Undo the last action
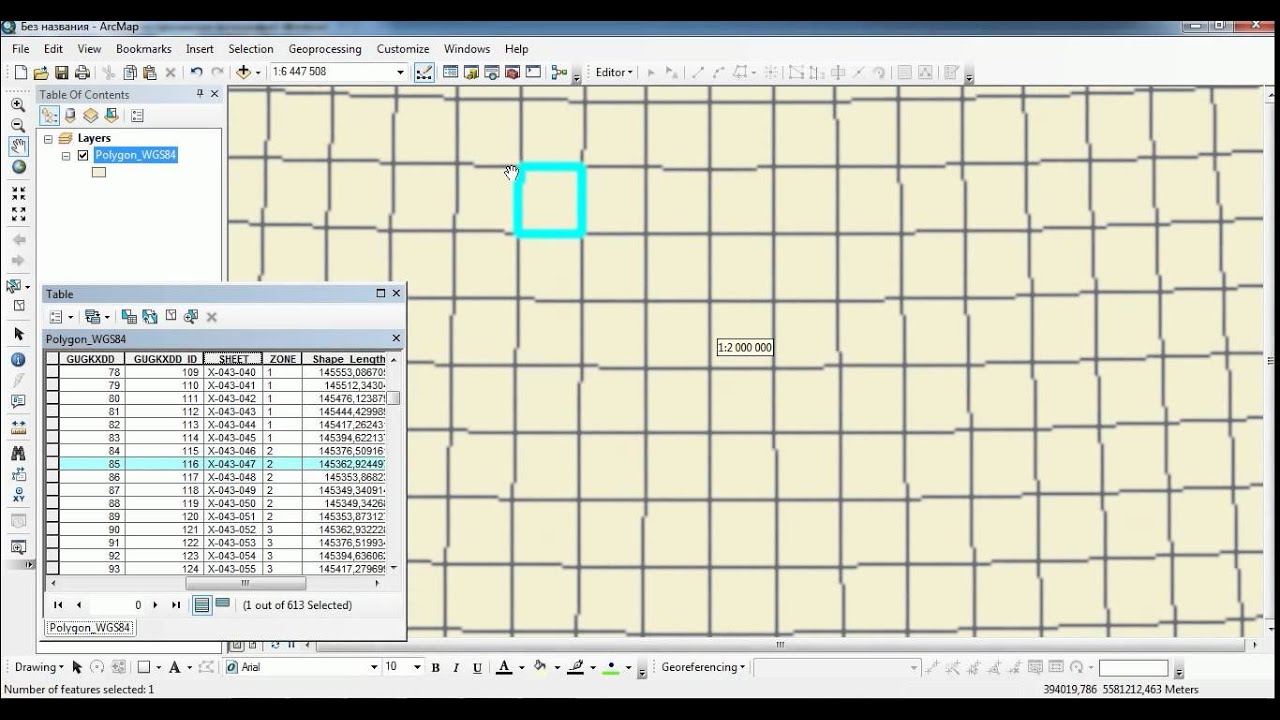Image resolution: width=1280 pixels, height=720 pixels. 196,72
